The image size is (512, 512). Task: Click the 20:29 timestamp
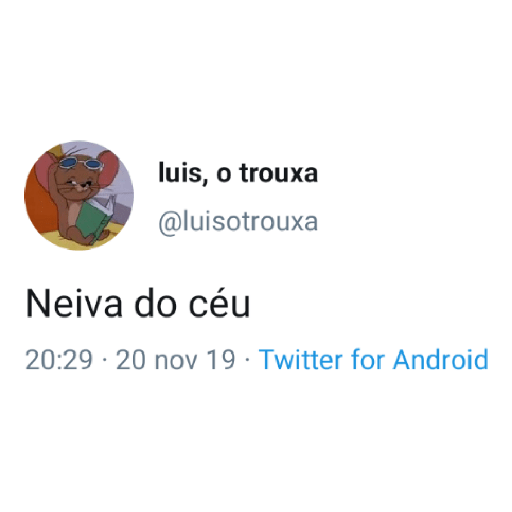59,360
